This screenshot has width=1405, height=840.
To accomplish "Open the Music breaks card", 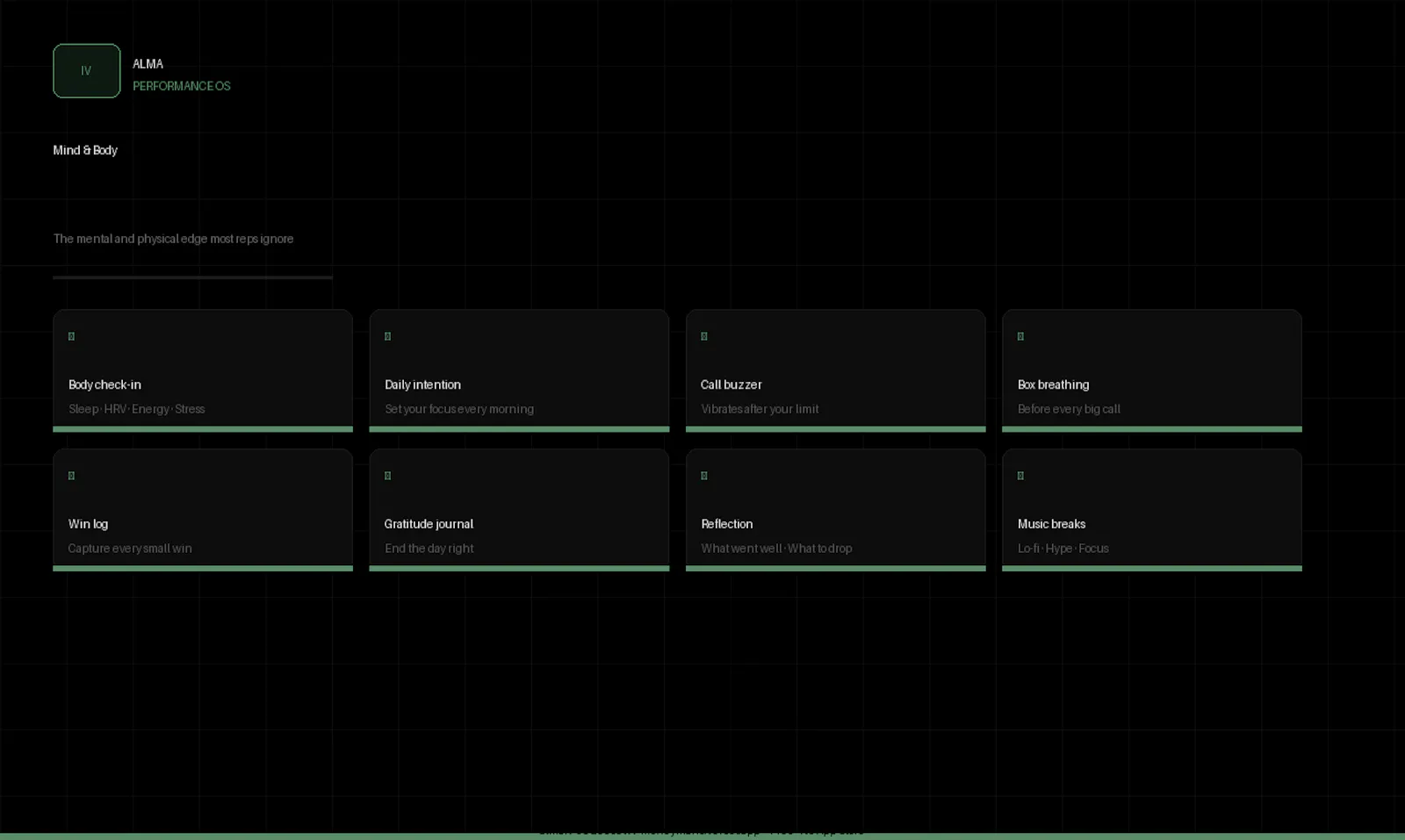I will click(x=1152, y=510).
